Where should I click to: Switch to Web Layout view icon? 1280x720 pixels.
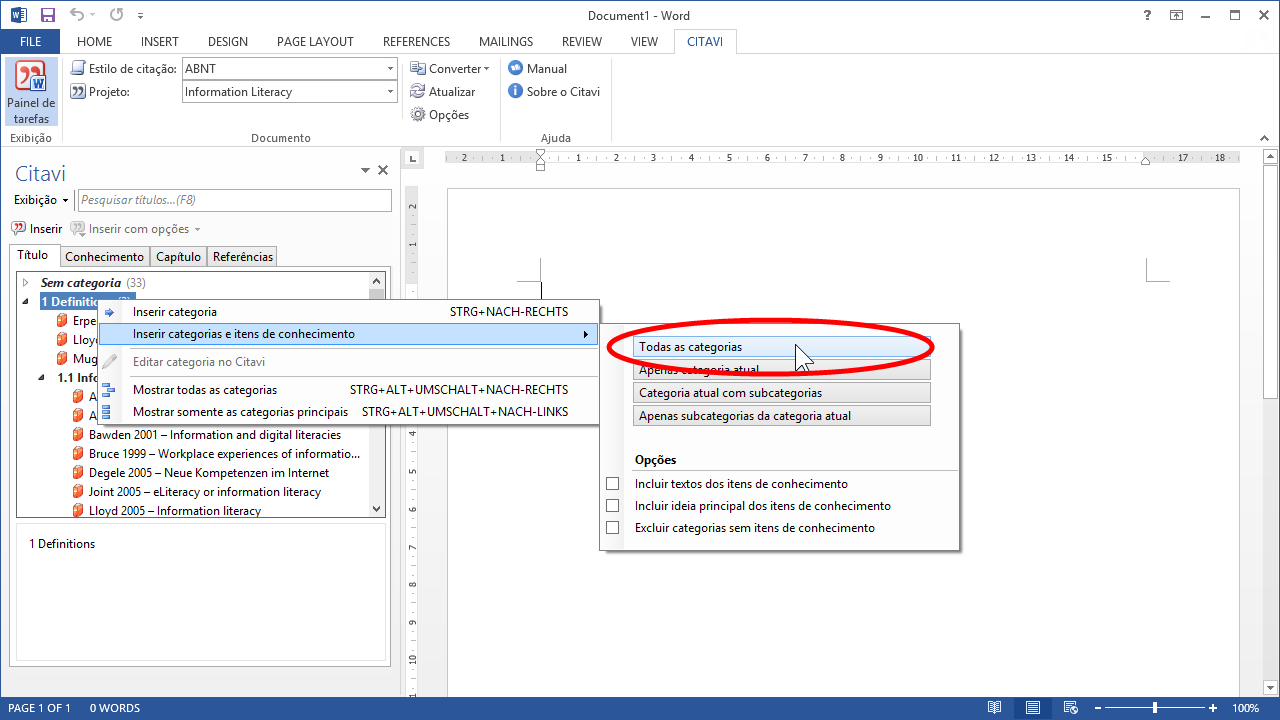[1071, 708]
